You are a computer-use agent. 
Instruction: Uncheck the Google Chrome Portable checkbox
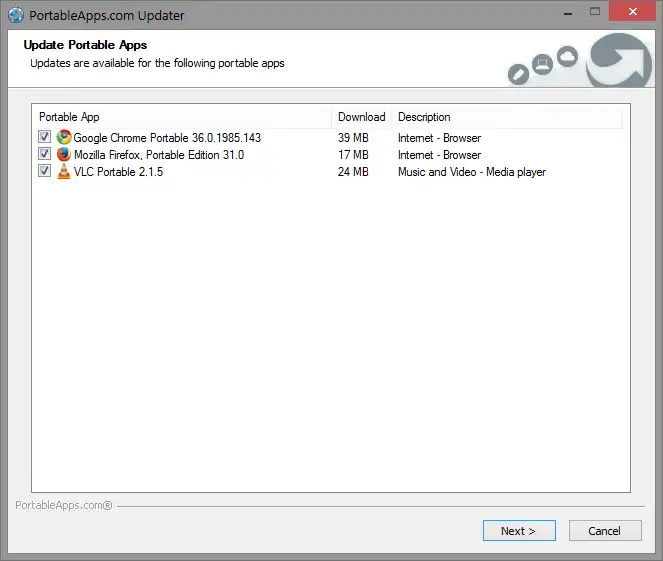pos(44,137)
